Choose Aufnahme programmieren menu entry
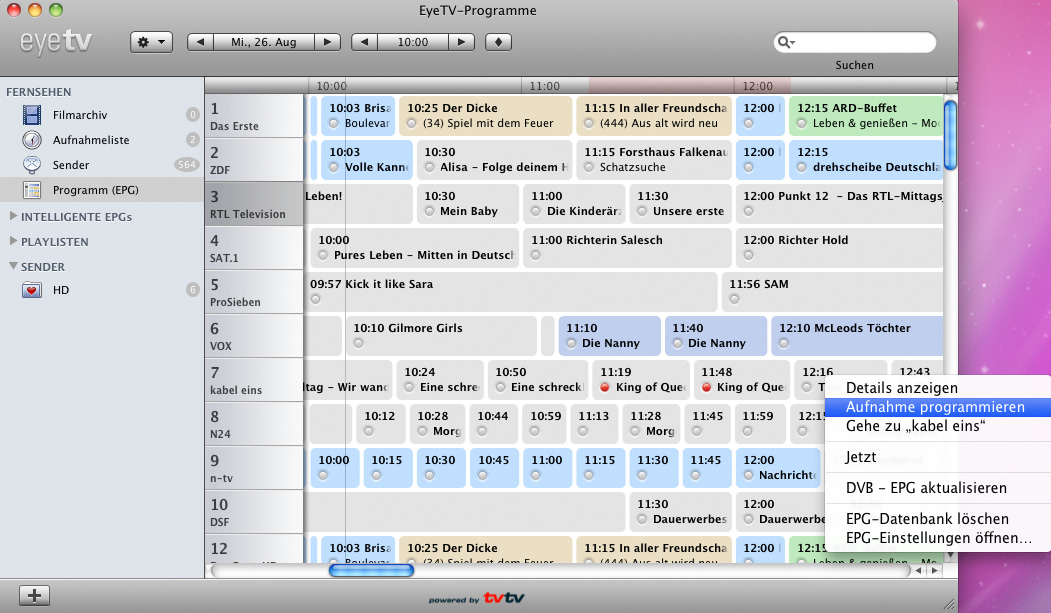The image size is (1051, 613). (x=938, y=407)
